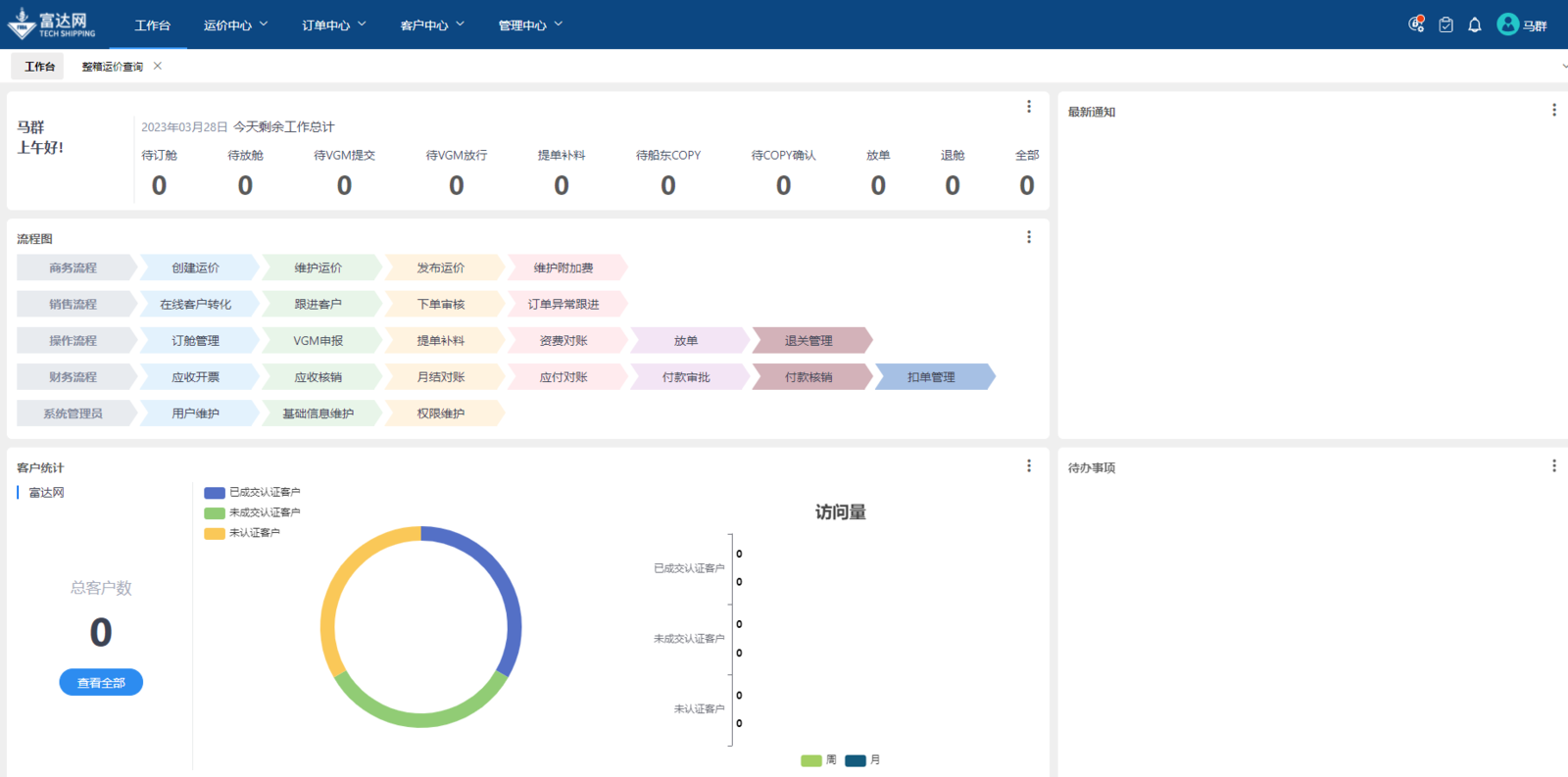Toggle the 未认证客户 chart legend
Image resolution: width=1568 pixels, height=777 pixels.
[x=242, y=533]
